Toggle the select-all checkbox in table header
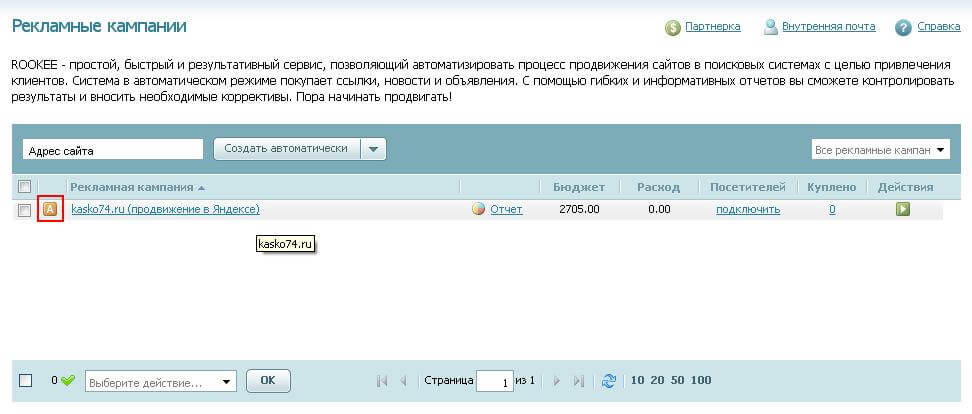Viewport: 972px width, 414px height. pyautogui.click(x=25, y=186)
